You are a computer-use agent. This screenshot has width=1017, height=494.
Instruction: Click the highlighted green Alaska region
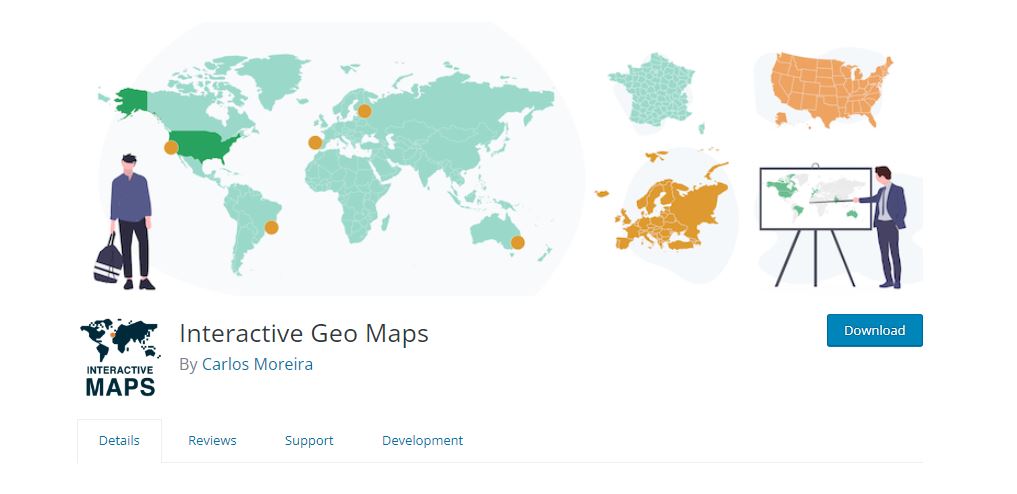click(132, 101)
